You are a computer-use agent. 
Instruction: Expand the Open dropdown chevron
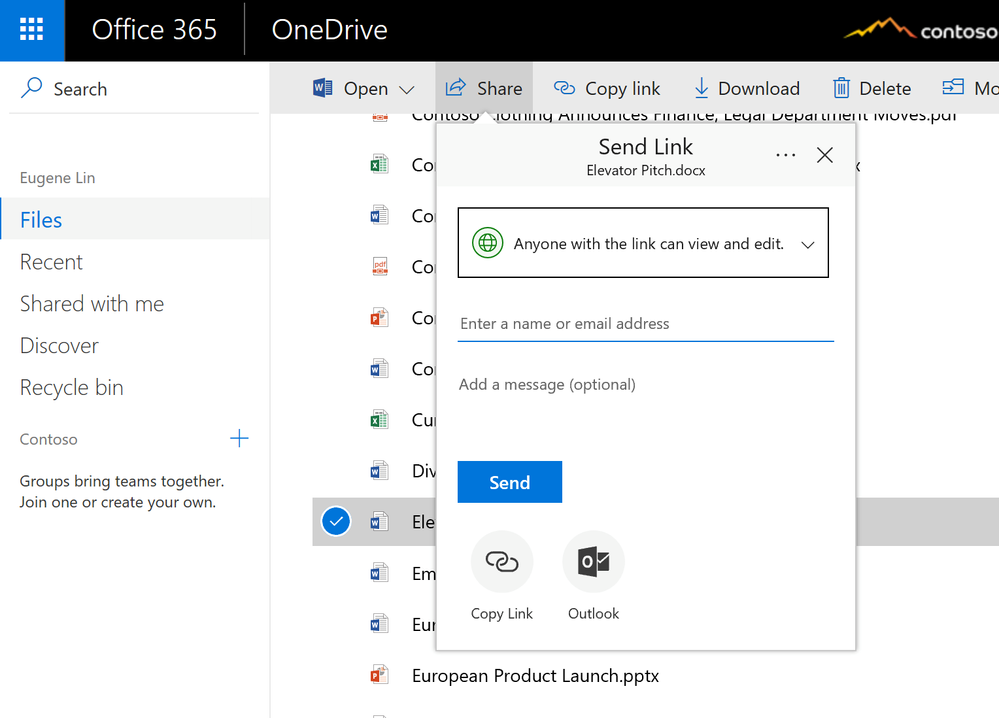click(406, 90)
